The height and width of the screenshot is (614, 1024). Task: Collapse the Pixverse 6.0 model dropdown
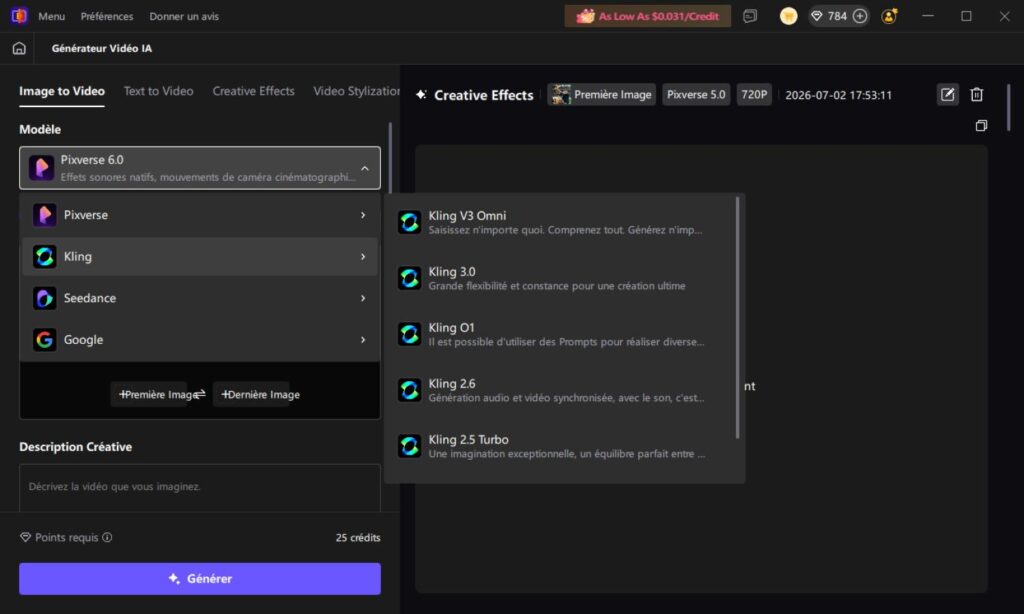pyautogui.click(x=365, y=169)
